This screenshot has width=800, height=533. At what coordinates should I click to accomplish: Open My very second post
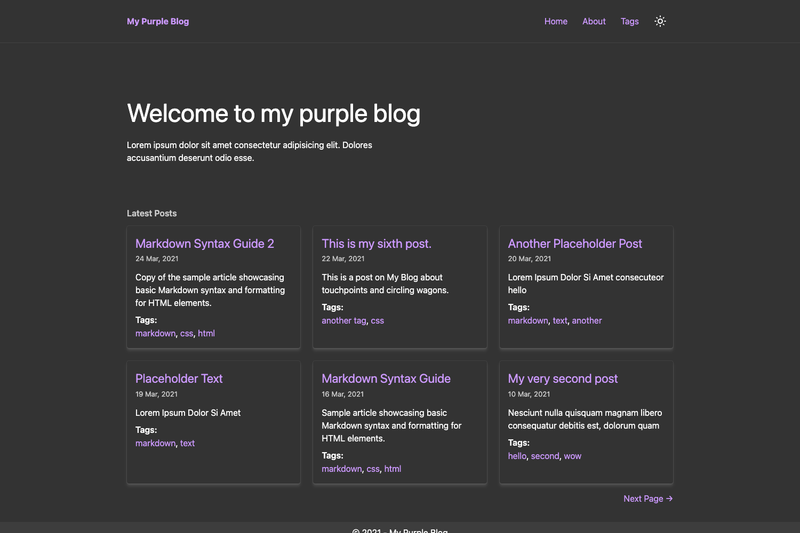click(x=563, y=378)
